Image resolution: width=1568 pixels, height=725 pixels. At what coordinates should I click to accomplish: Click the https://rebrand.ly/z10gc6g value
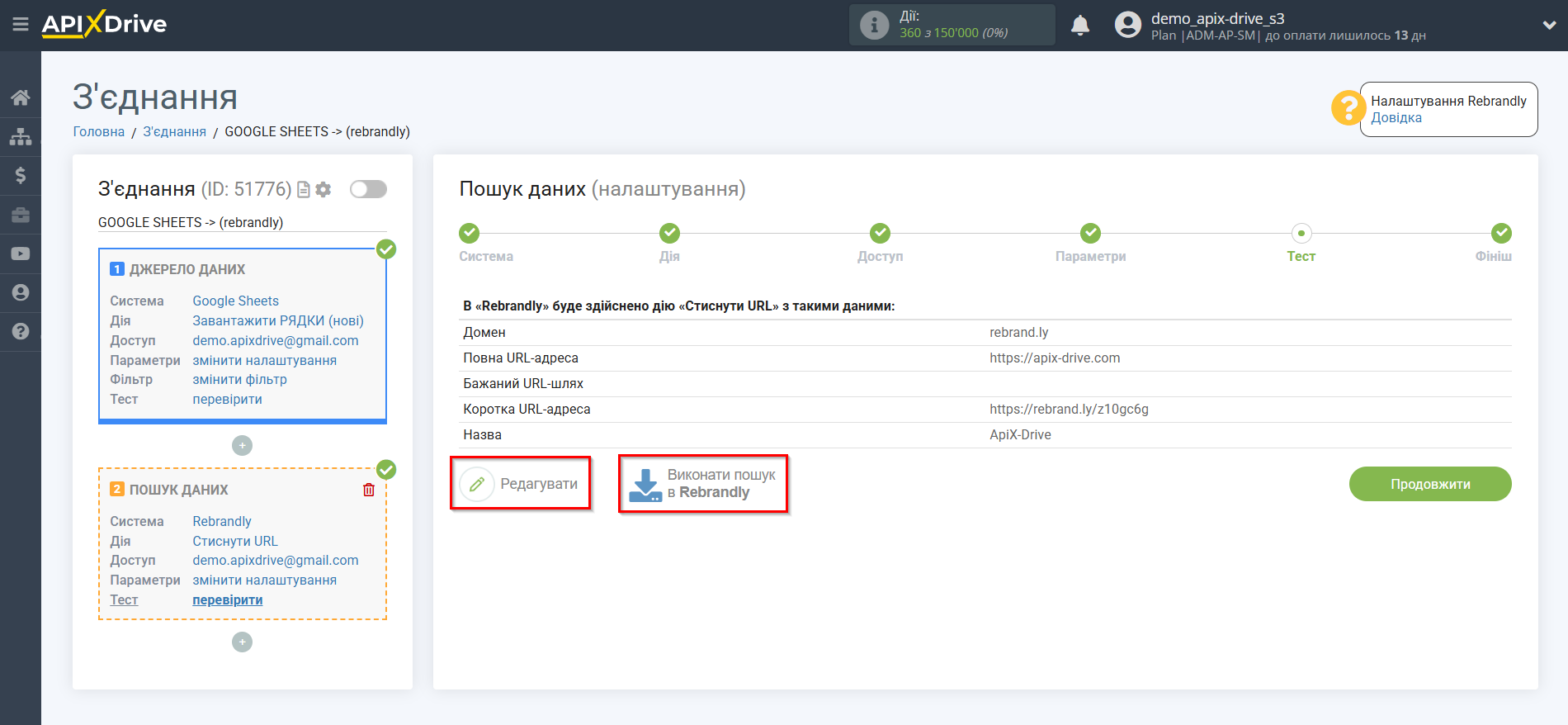(1069, 409)
